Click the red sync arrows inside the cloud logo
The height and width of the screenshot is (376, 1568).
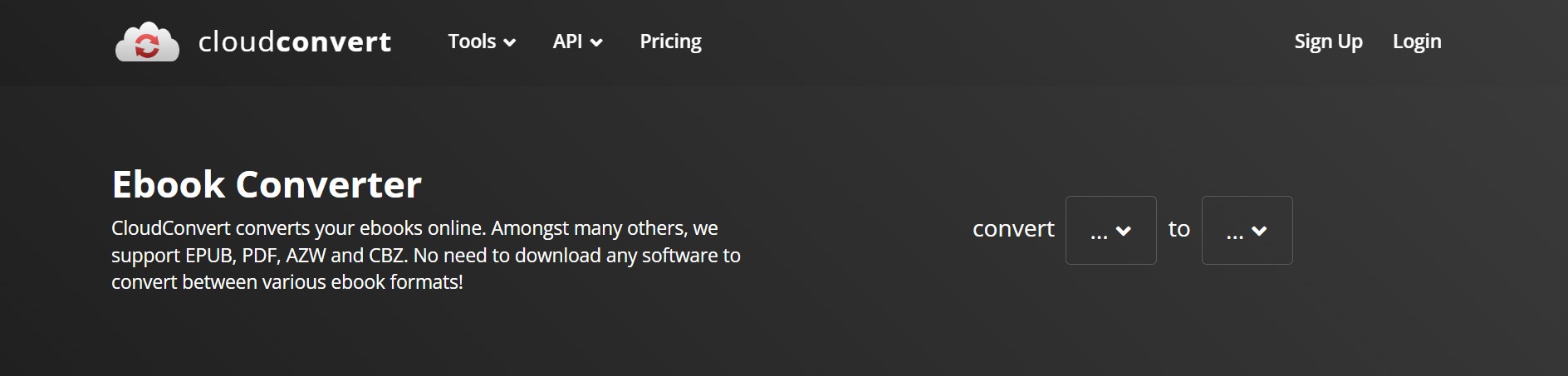point(147,45)
